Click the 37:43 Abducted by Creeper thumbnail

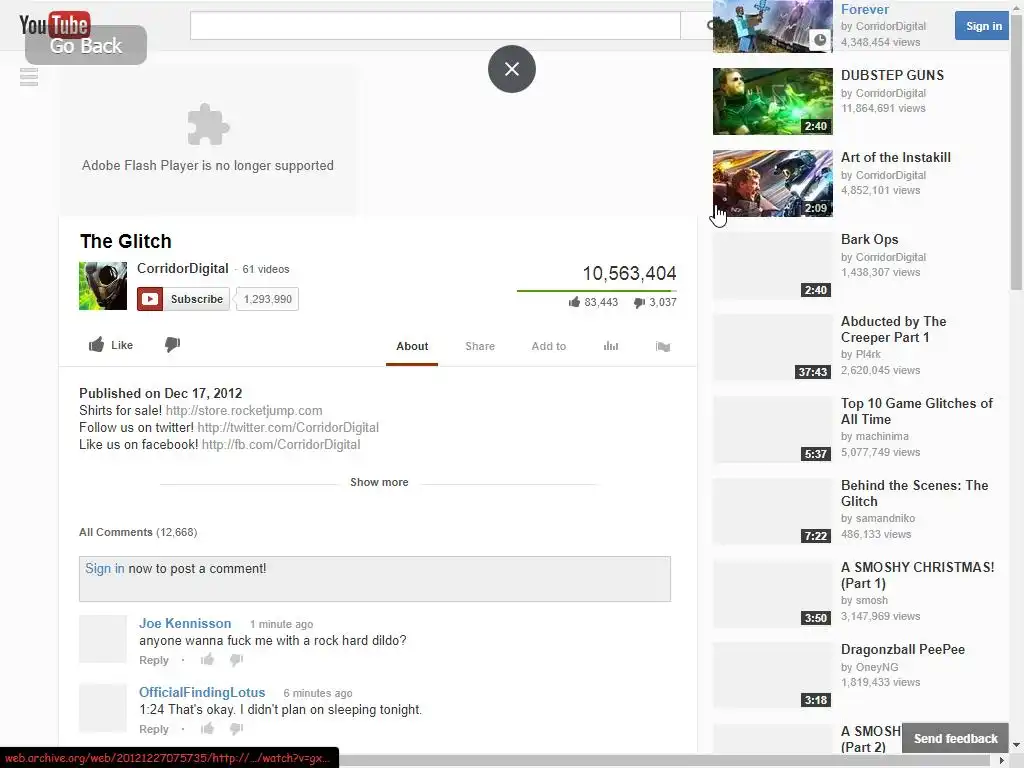pyautogui.click(x=773, y=347)
